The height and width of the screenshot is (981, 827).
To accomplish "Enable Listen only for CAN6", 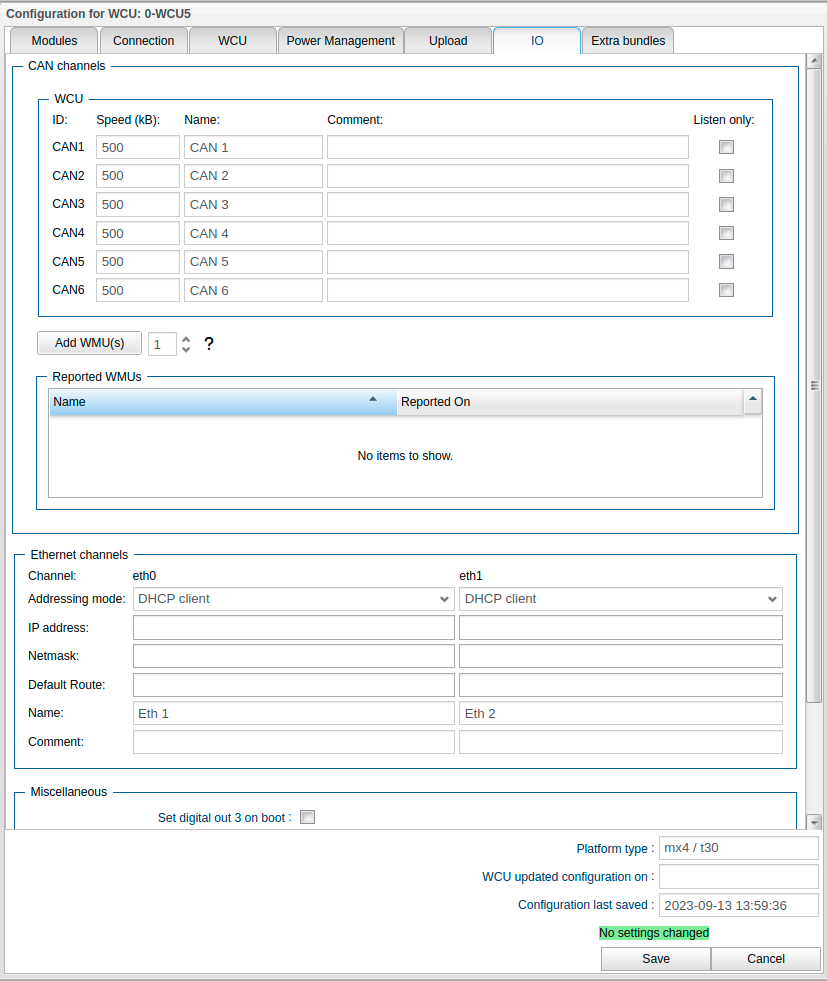I will pos(727,290).
